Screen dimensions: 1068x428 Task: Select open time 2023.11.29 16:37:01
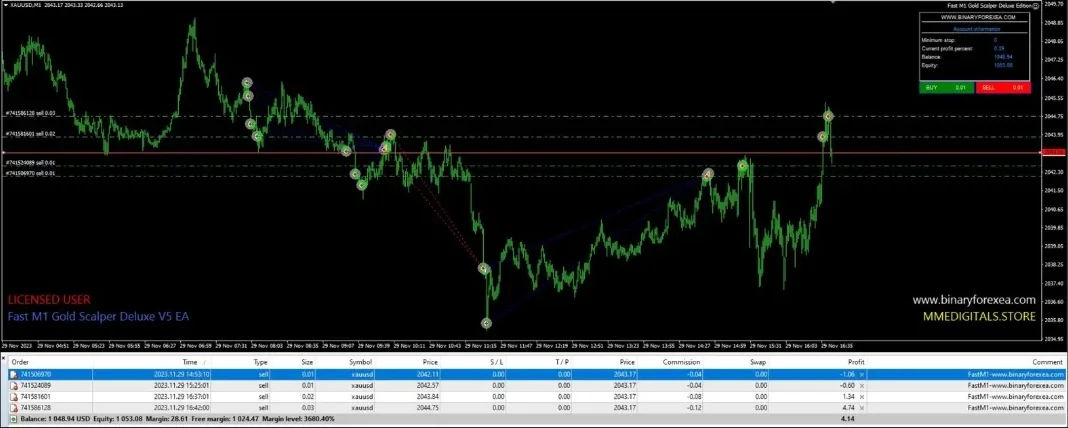pyautogui.click(x=181, y=396)
